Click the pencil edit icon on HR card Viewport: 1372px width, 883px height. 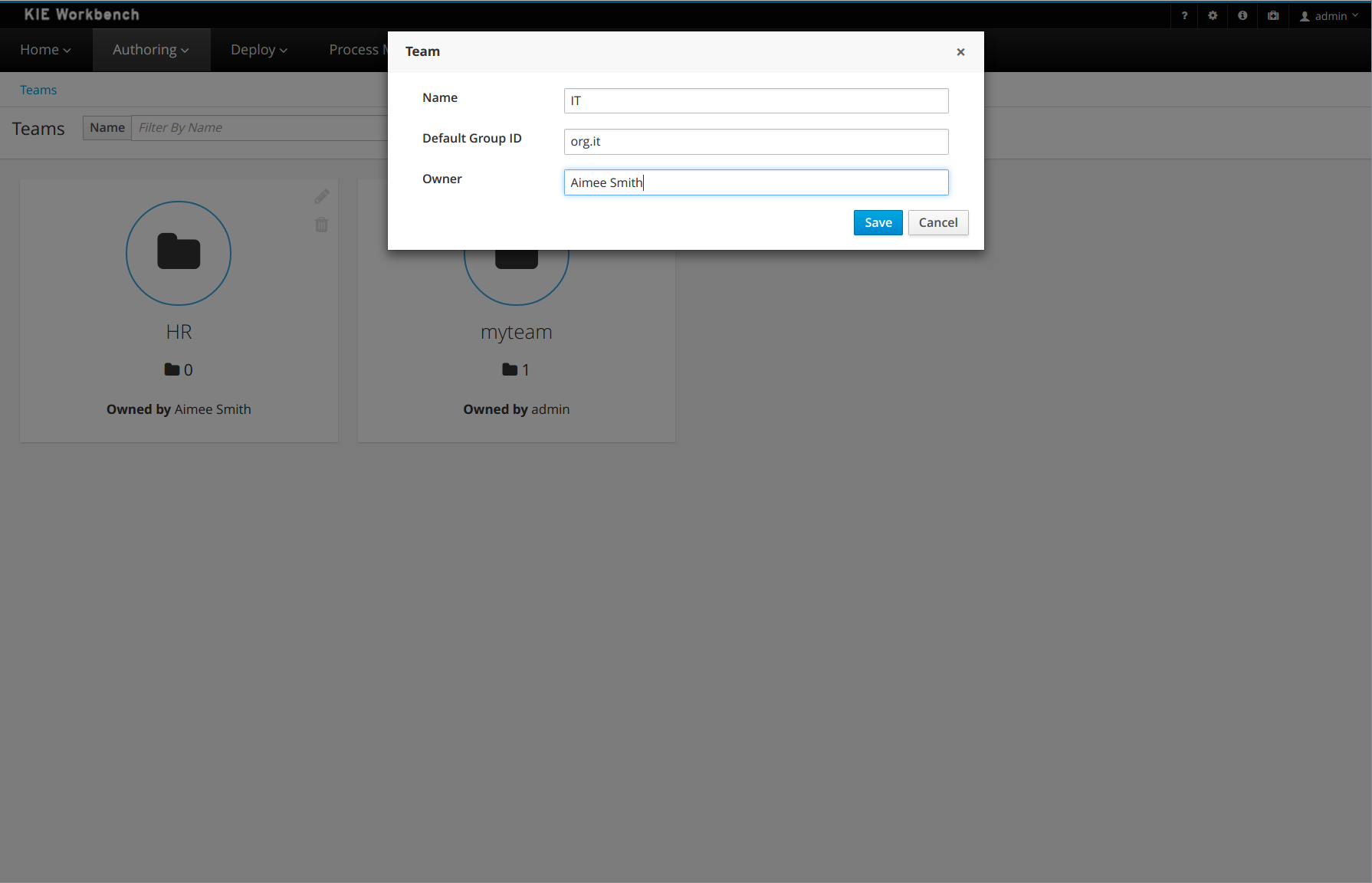click(x=322, y=197)
